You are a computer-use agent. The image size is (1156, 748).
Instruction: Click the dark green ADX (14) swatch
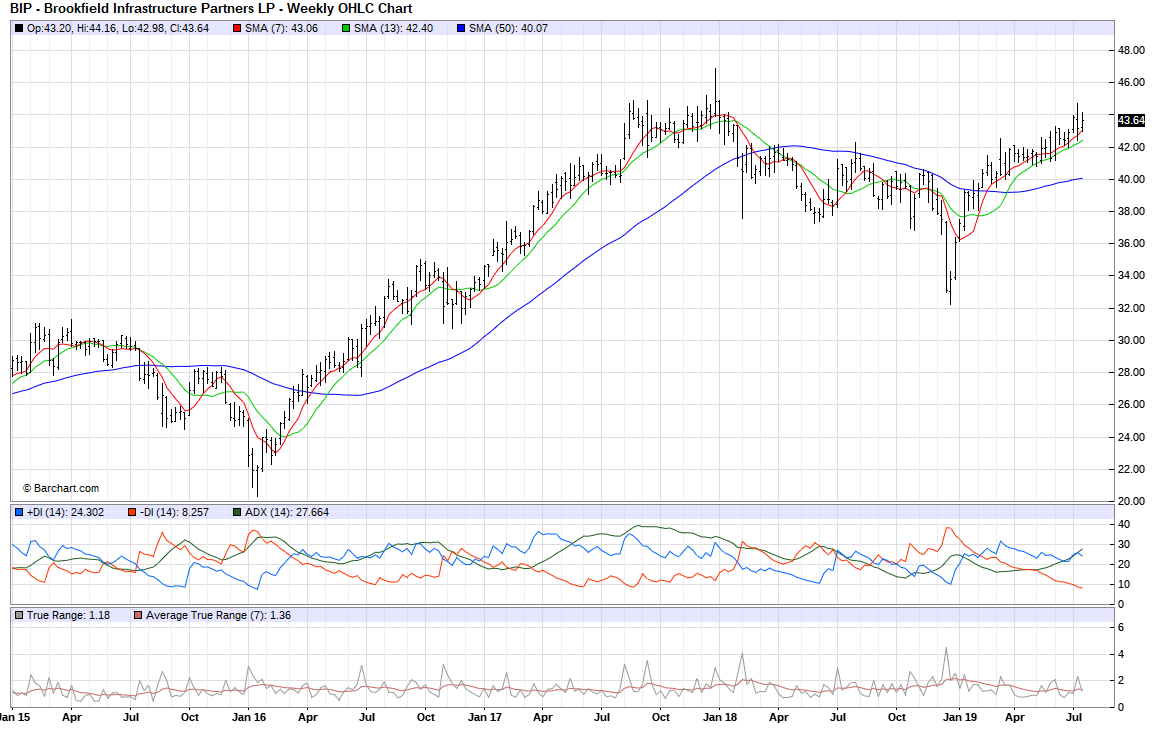[x=237, y=512]
